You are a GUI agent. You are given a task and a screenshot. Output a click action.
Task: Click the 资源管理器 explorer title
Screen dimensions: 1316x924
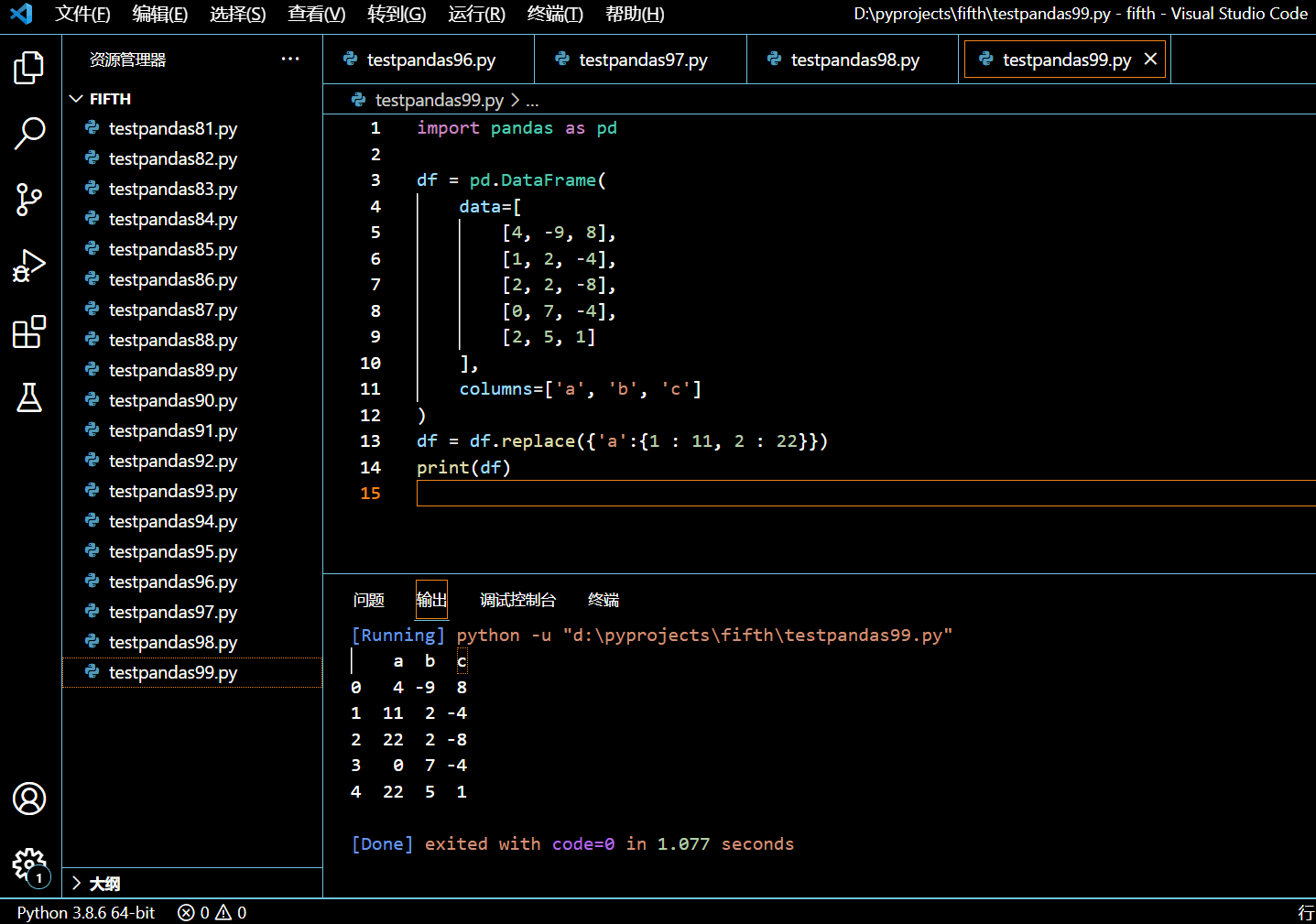click(x=127, y=60)
